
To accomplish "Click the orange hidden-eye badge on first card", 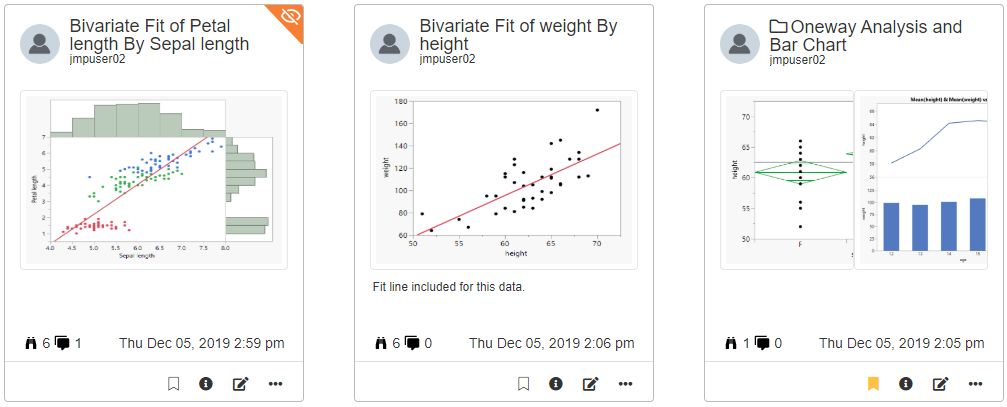I will point(289,17).
